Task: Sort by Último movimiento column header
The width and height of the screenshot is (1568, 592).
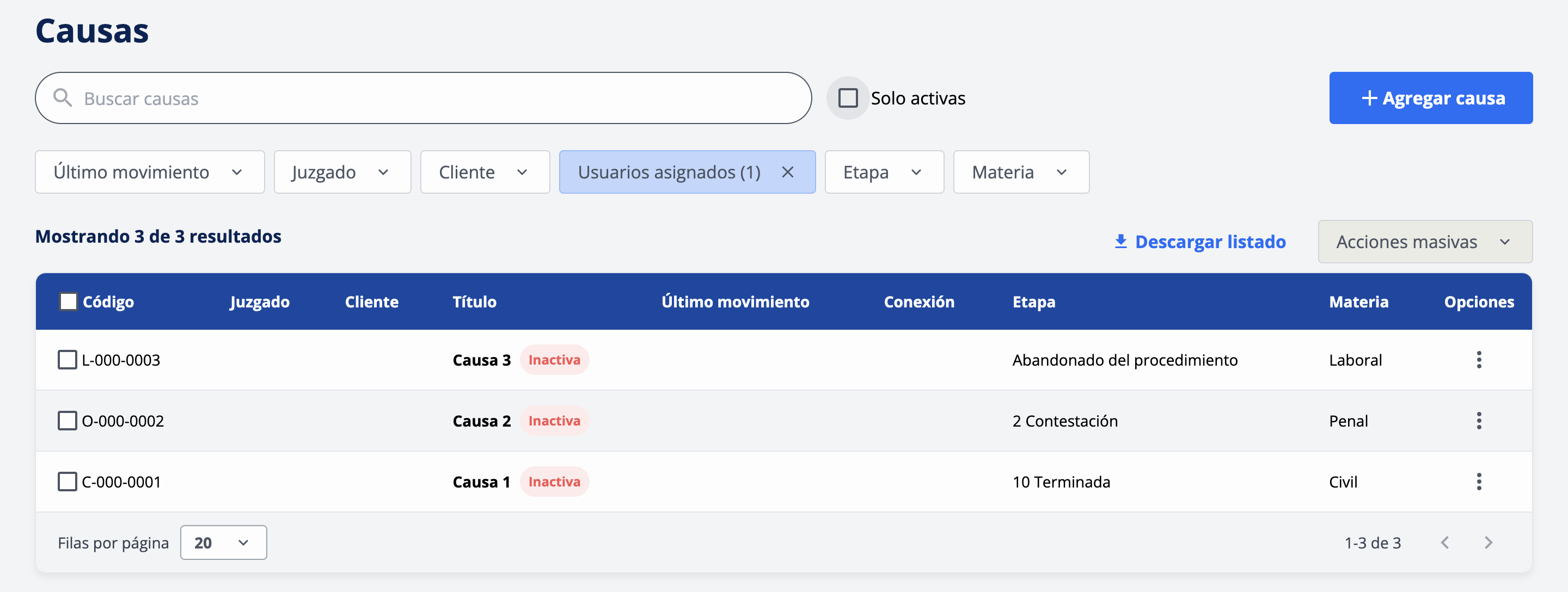Action: 734,302
